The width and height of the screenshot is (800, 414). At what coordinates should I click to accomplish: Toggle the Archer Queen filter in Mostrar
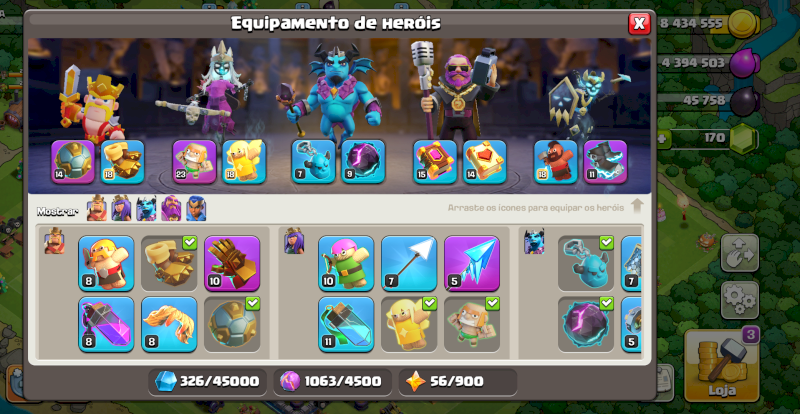pos(121,208)
